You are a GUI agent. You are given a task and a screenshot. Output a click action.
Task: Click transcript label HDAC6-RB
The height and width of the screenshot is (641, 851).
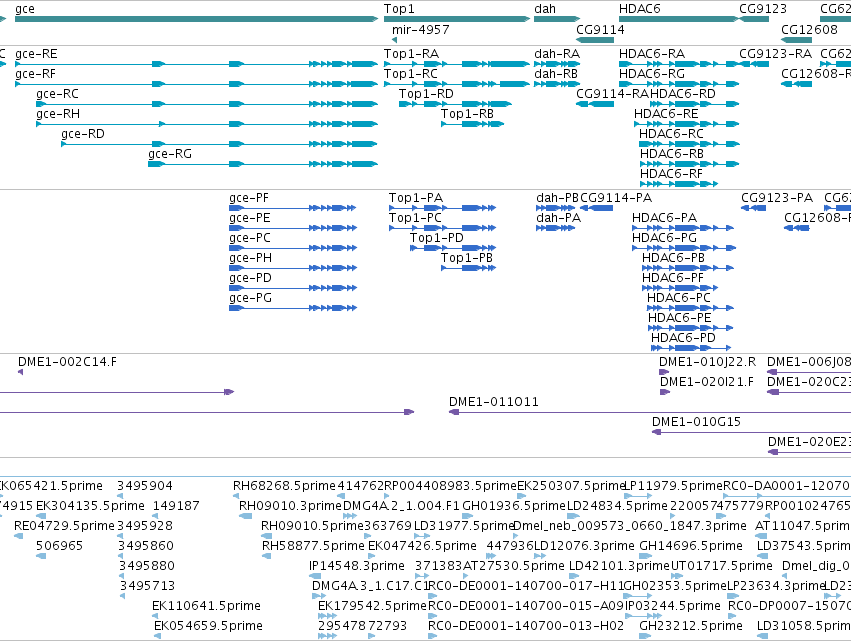click(672, 154)
